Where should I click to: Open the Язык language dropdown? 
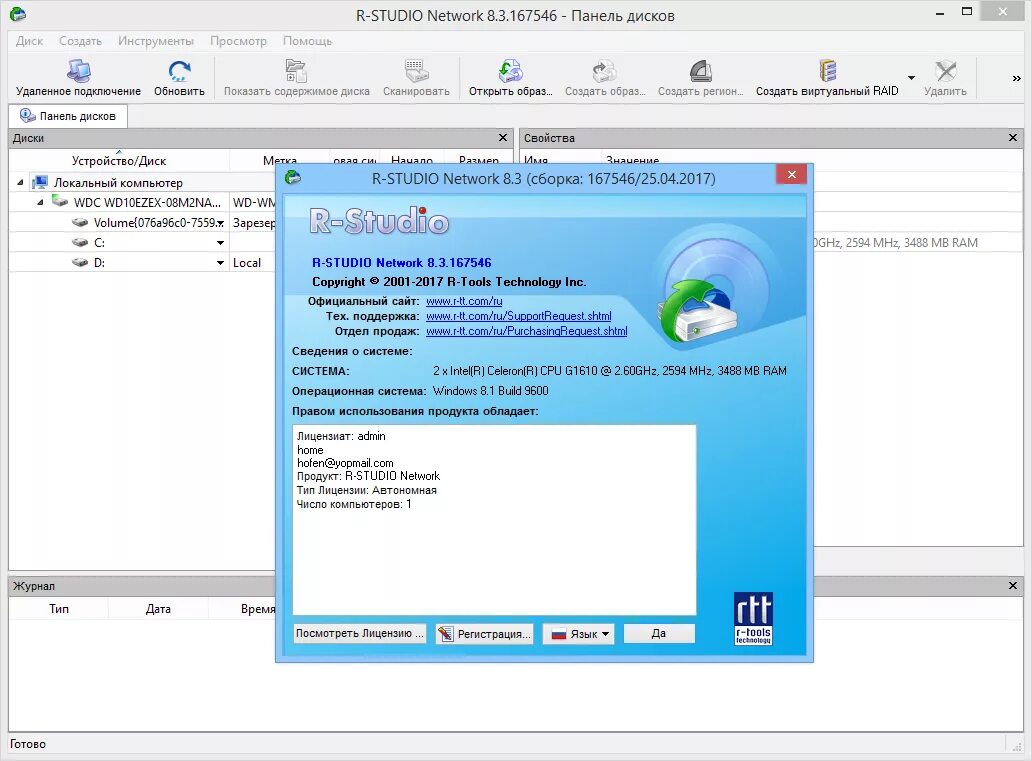(579, 634)
